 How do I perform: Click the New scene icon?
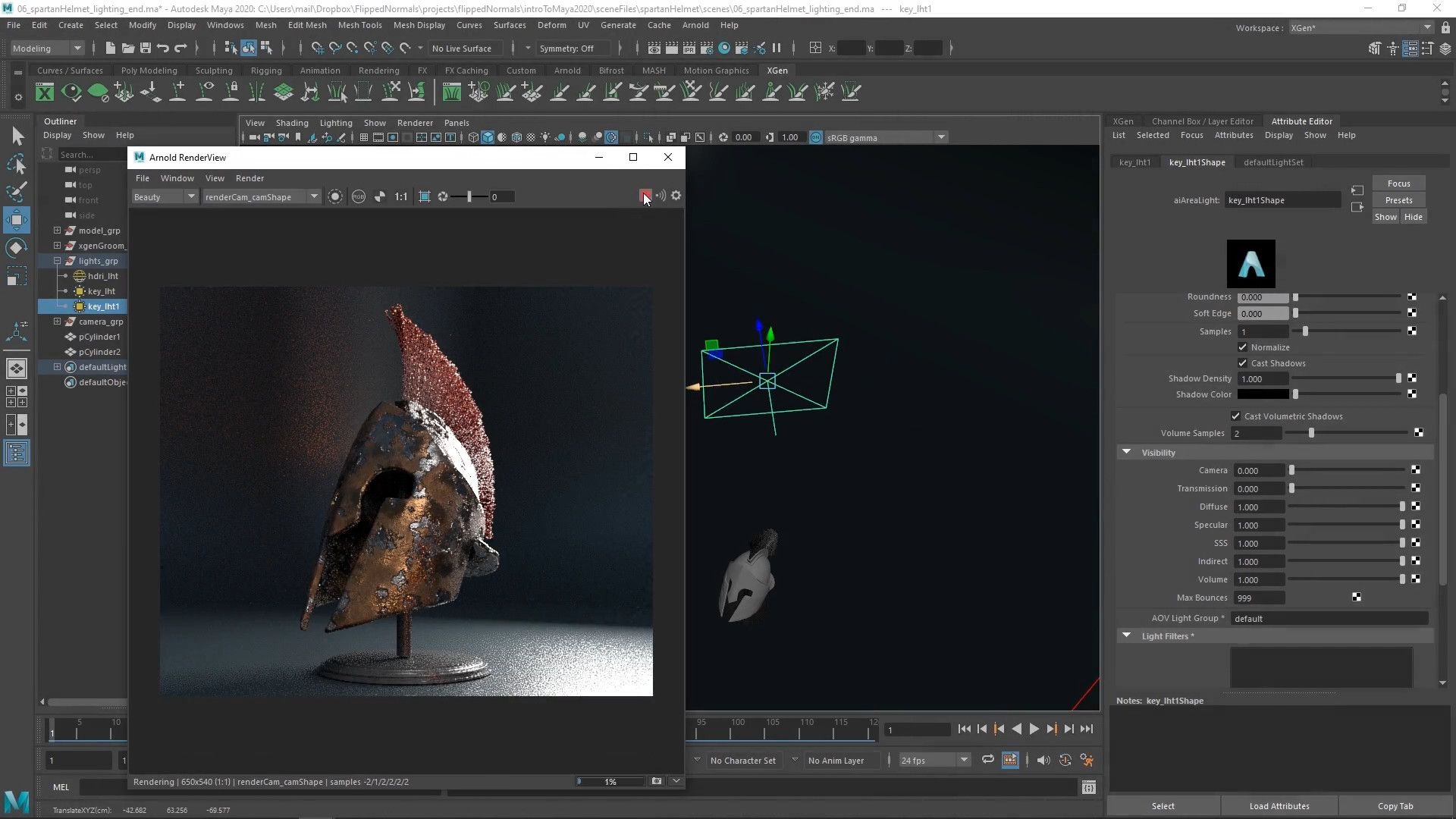(x=111, y=48)
